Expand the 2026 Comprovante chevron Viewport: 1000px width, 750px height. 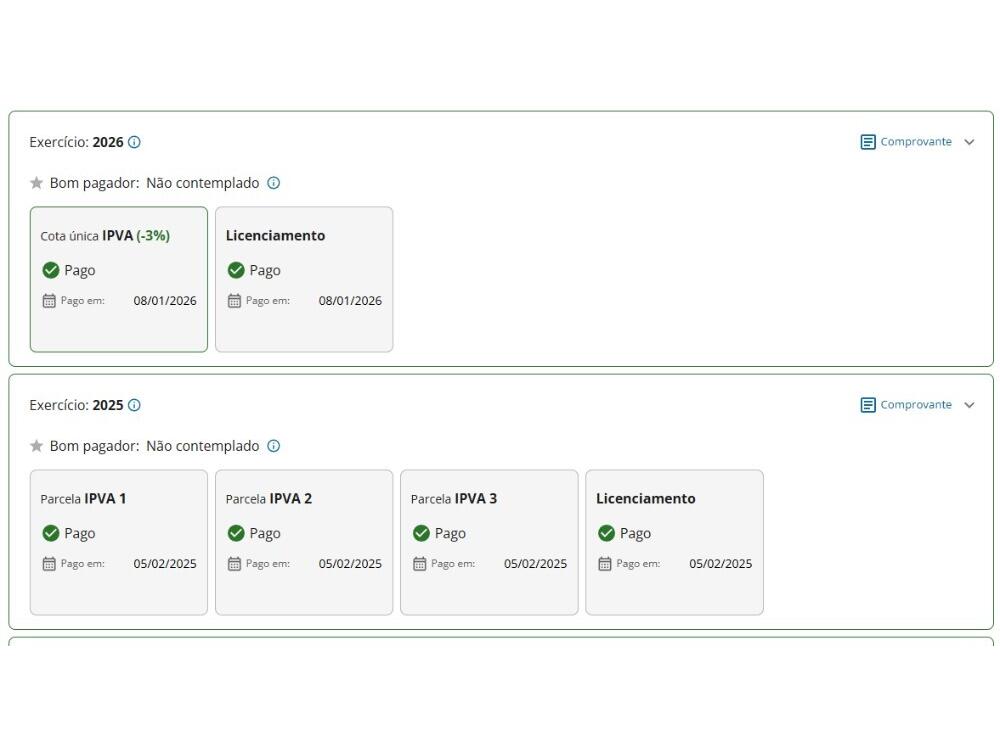969,142
